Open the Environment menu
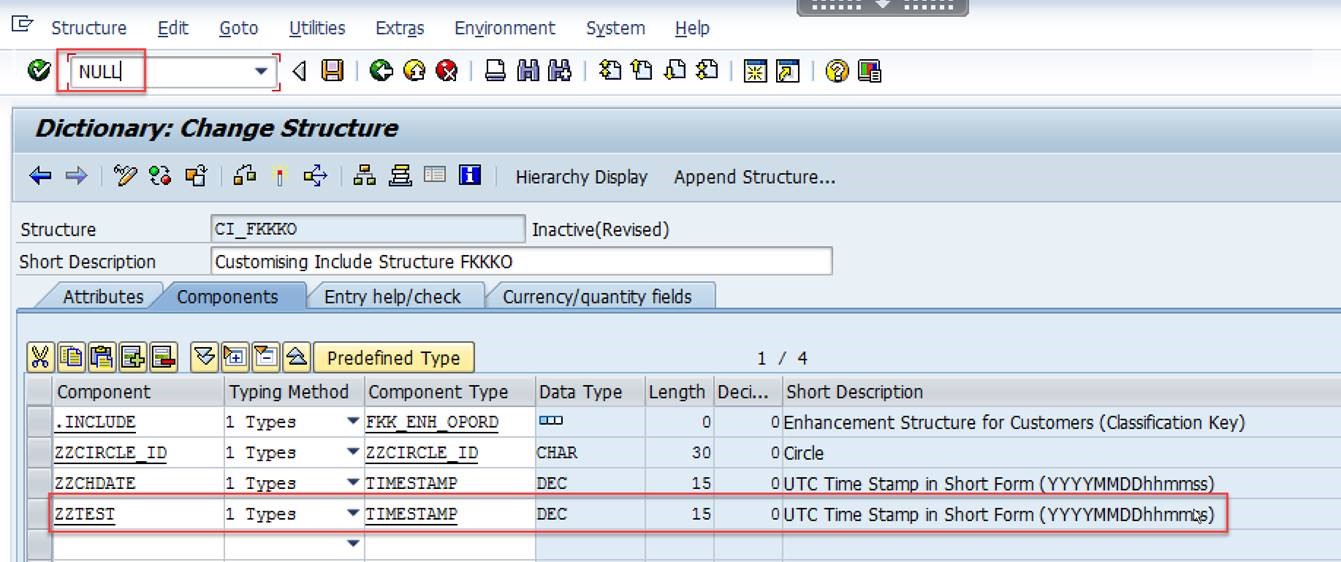 [x=506, y=28]
